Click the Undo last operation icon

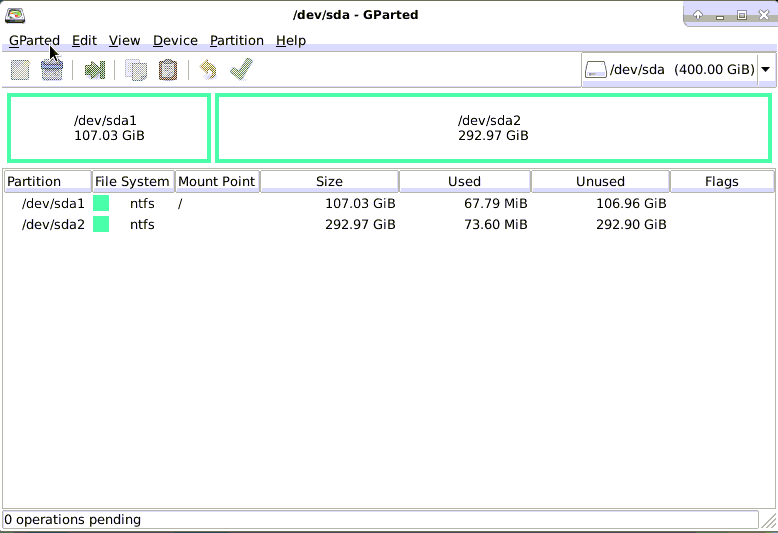click(208, 70)
